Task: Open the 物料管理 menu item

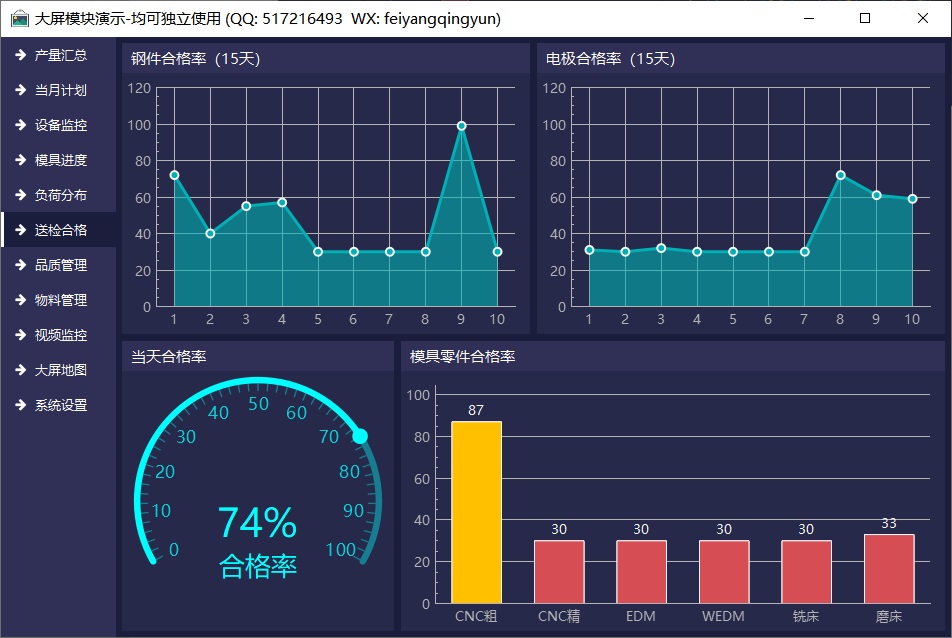Action: pyautogui.click(x=60, y=300)
